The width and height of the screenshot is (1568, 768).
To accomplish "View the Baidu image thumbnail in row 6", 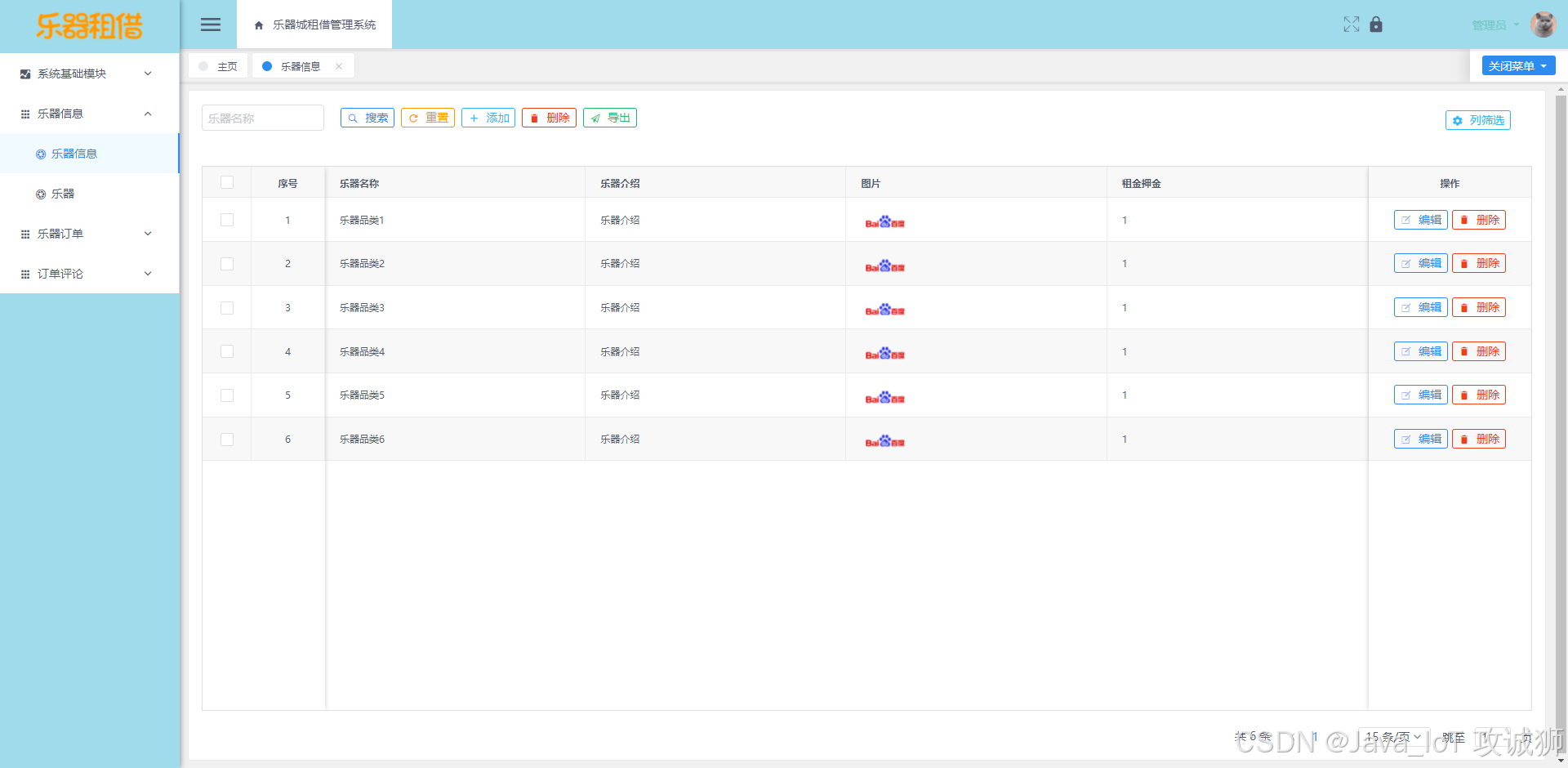I will 884,440.
